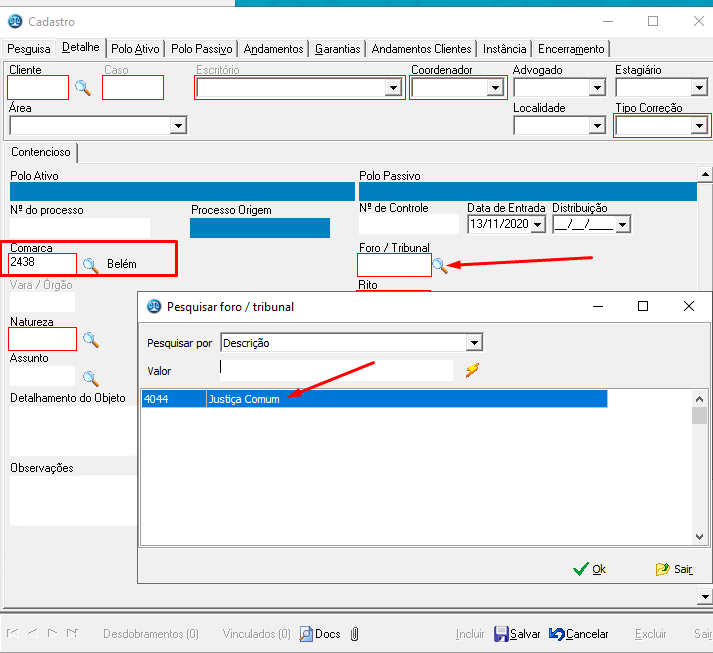The height and width of the screenshot is (653, 713).
Task: Go to the first record navigation arrow
Action: [13, 633]
